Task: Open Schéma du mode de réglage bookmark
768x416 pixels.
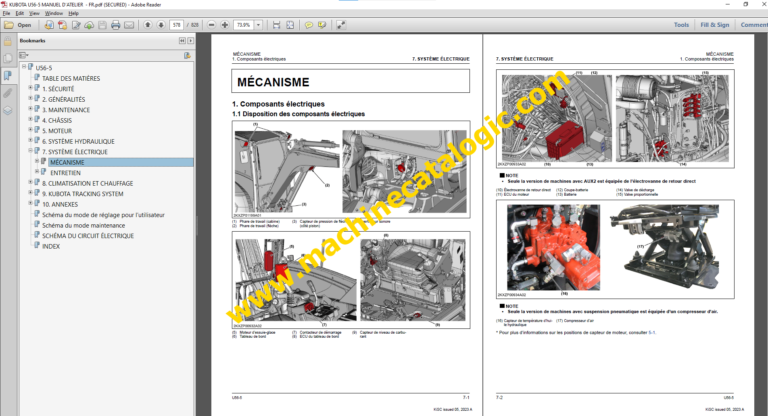Action: click(x=103, y=215)
